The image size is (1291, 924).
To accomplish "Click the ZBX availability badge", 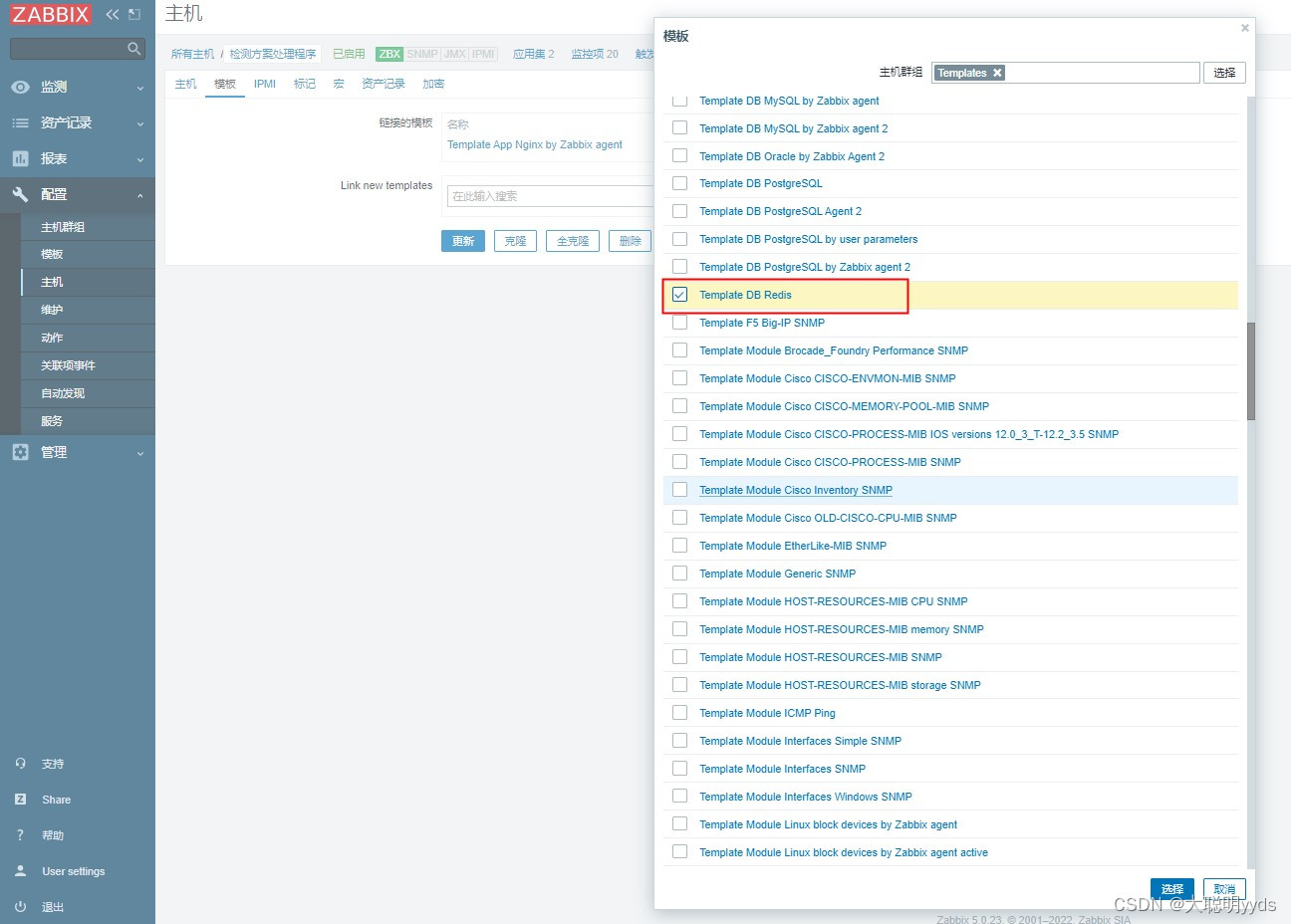I will [389, 54].
